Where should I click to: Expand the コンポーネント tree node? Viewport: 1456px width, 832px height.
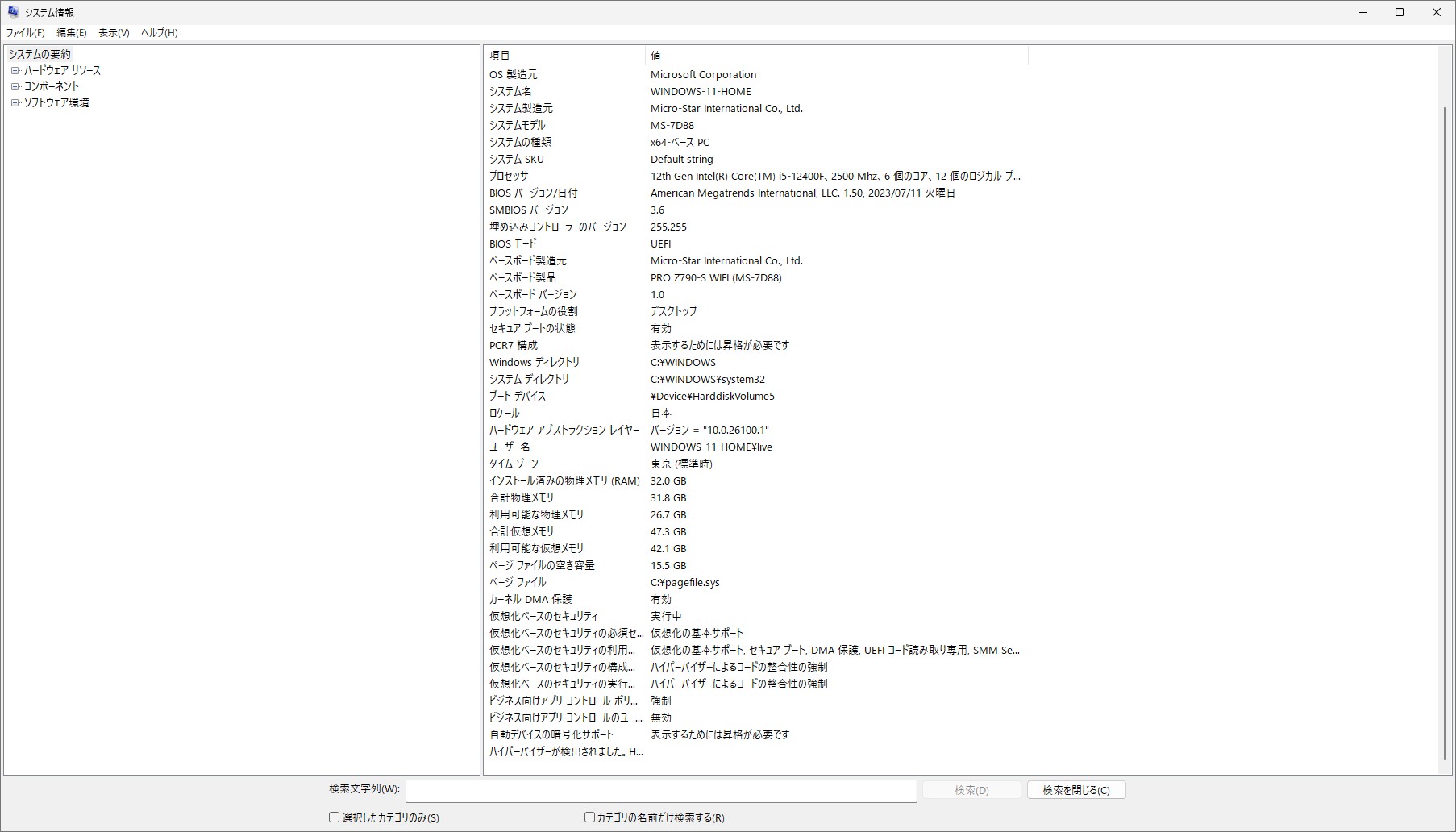click(15, 86)
